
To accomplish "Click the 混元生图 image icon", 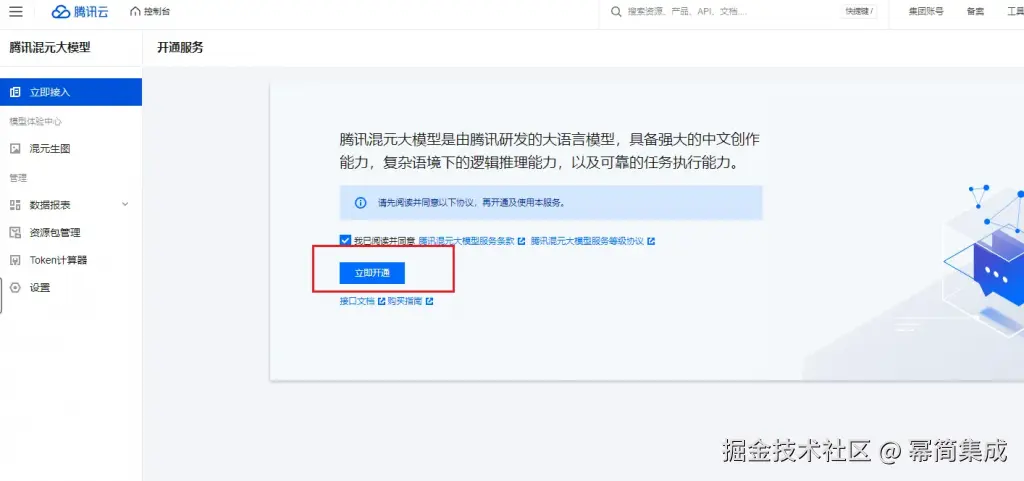I will pyautogui.click(x=15, y=149).
